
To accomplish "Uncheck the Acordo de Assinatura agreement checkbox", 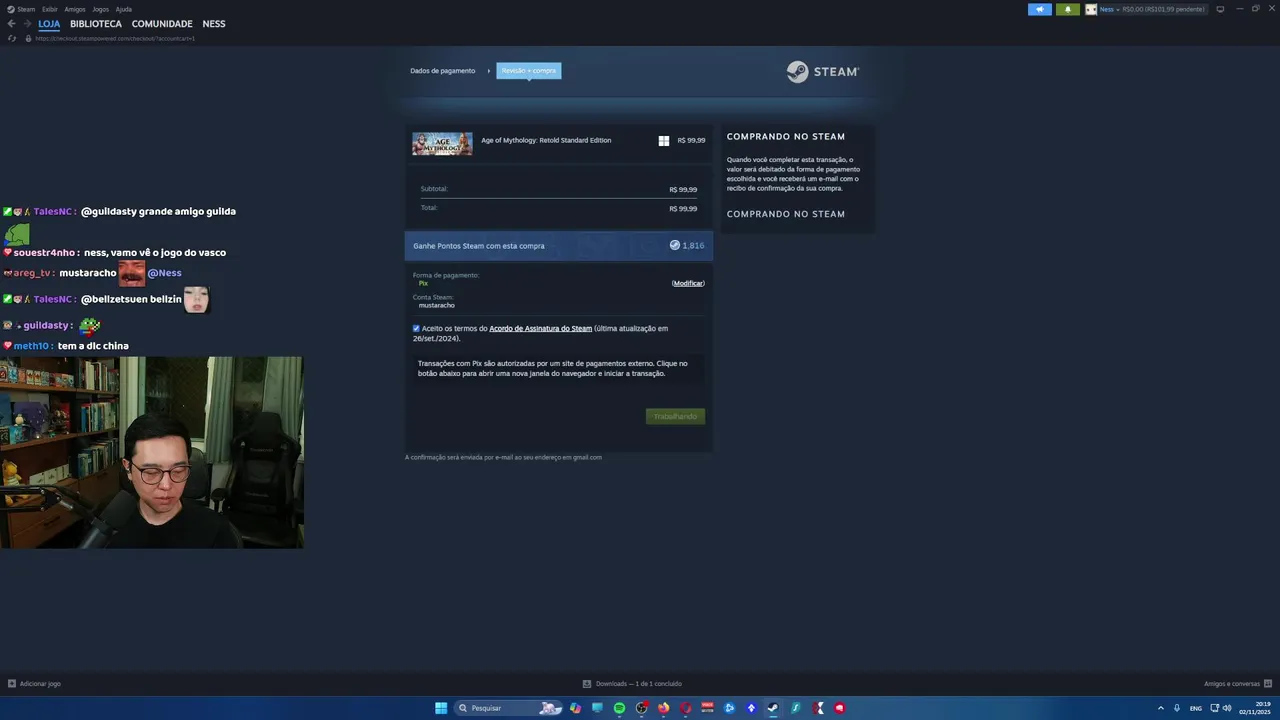I will [x=416, y=328].
